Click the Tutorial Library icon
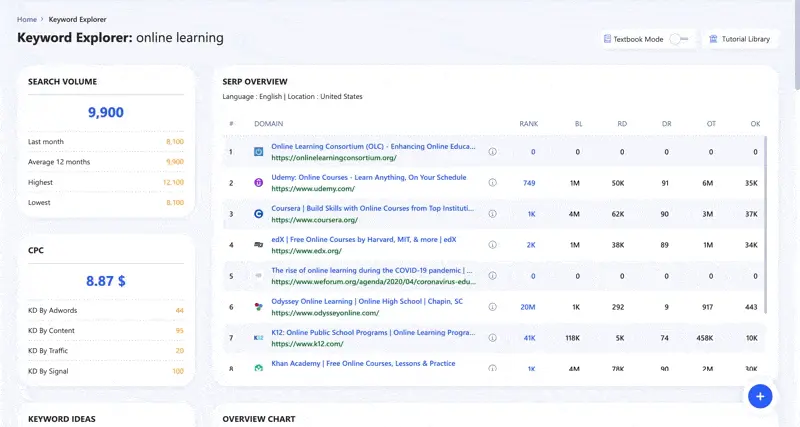Image resolution: width=800 pixels, height=427 pixels. (x=713, y=39)
